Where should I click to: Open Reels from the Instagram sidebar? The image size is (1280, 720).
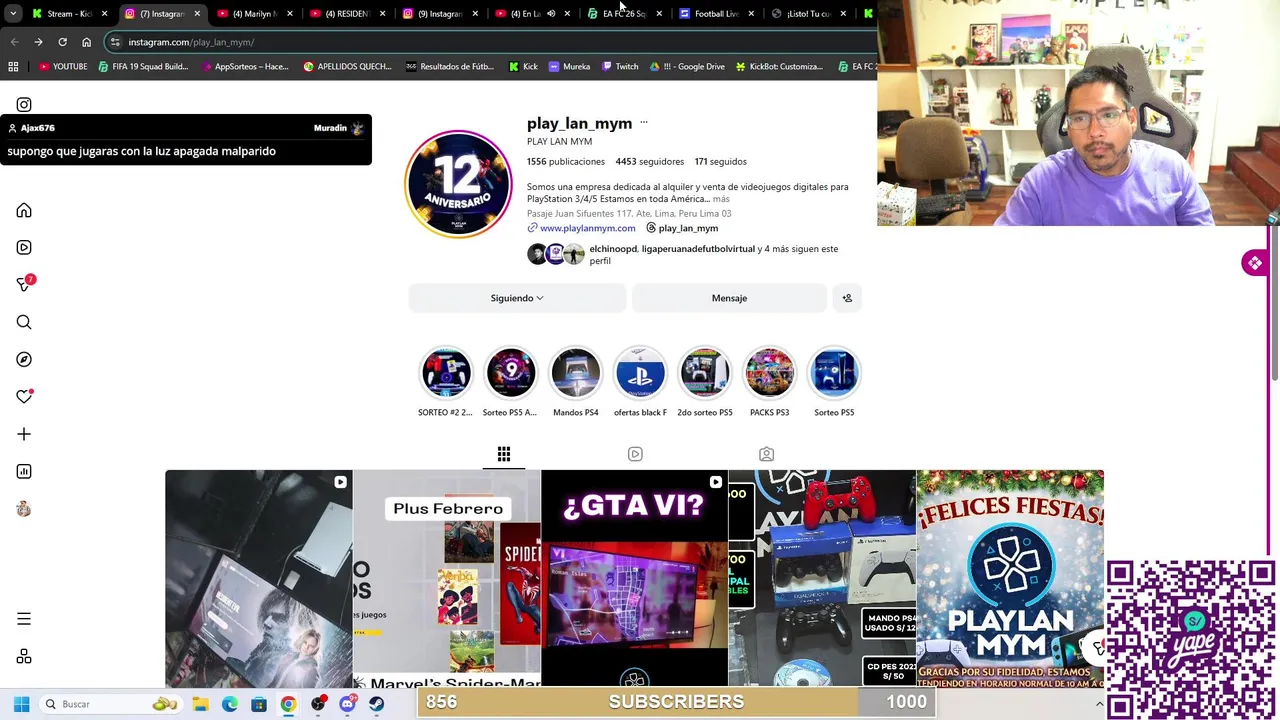pyautogui.click(x=24, y=247)
